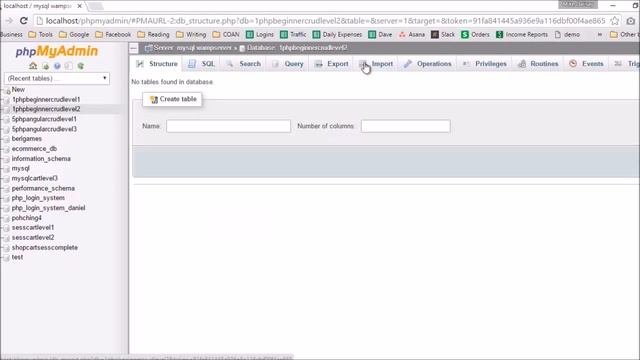Open the (Recent tables) dropdown
Image resolution: width=640 pixels, height=360 pixels.
click(57, 78)
